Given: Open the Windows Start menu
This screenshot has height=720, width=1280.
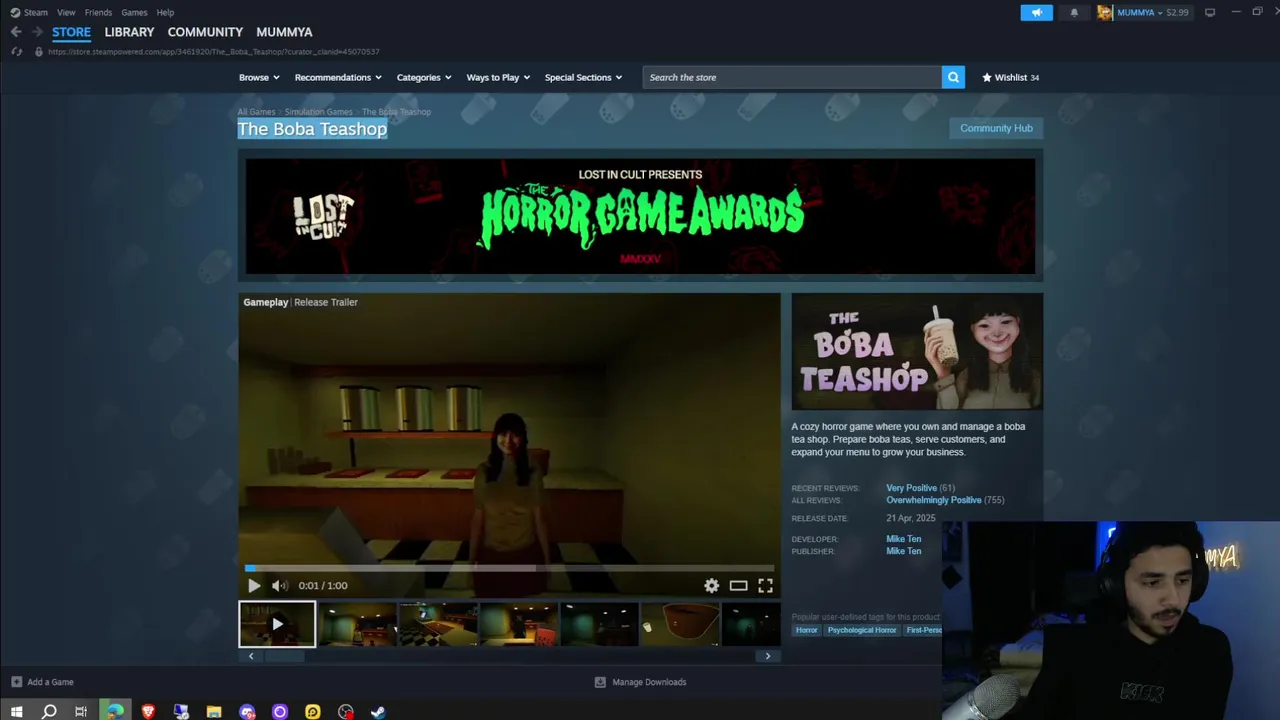Looking at the screenshot, I should (x=16, y=712).
